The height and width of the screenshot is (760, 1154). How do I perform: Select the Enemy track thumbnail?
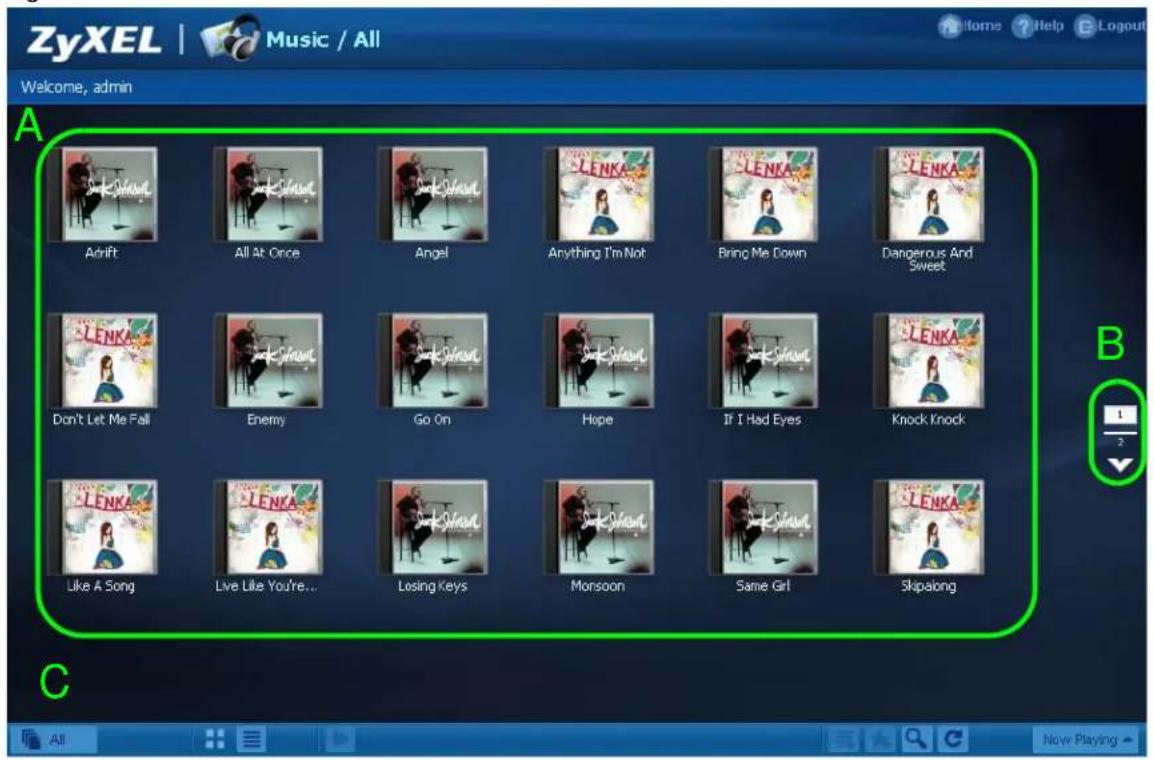[268, 361]
